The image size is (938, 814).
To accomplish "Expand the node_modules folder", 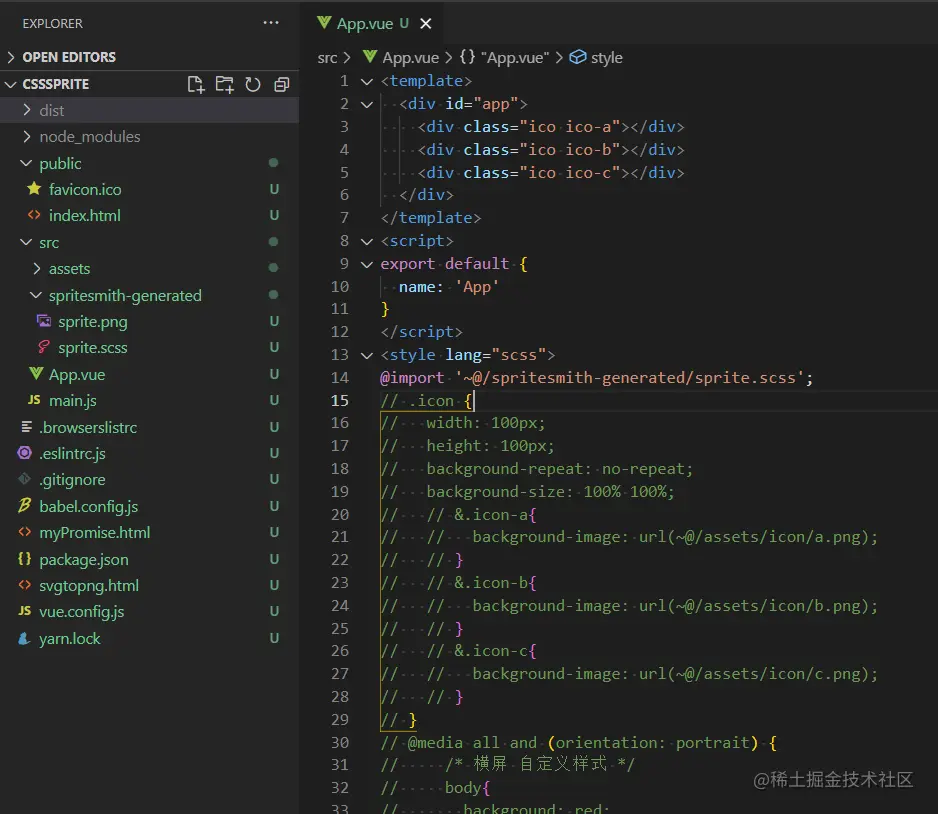I will click(x=150, y=136).
